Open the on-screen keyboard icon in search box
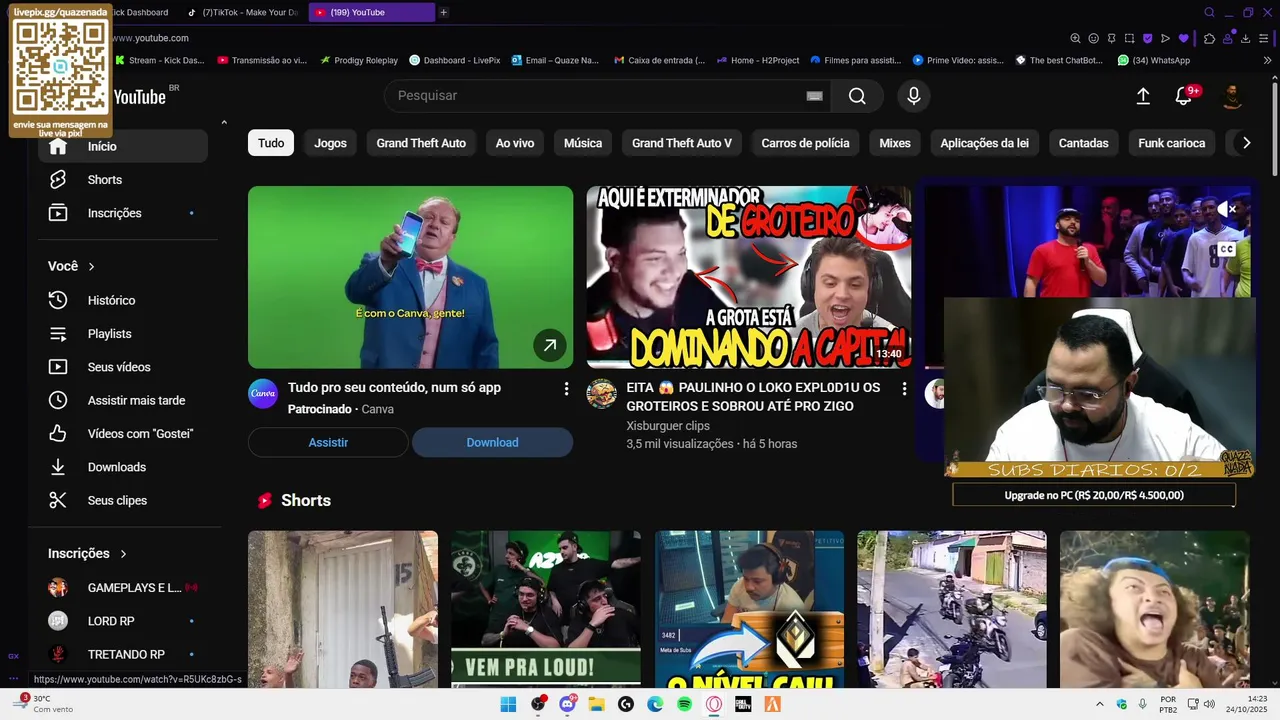Image resolution: width=1280 pixels, height=720 pixels. click(x=814, y=96)
